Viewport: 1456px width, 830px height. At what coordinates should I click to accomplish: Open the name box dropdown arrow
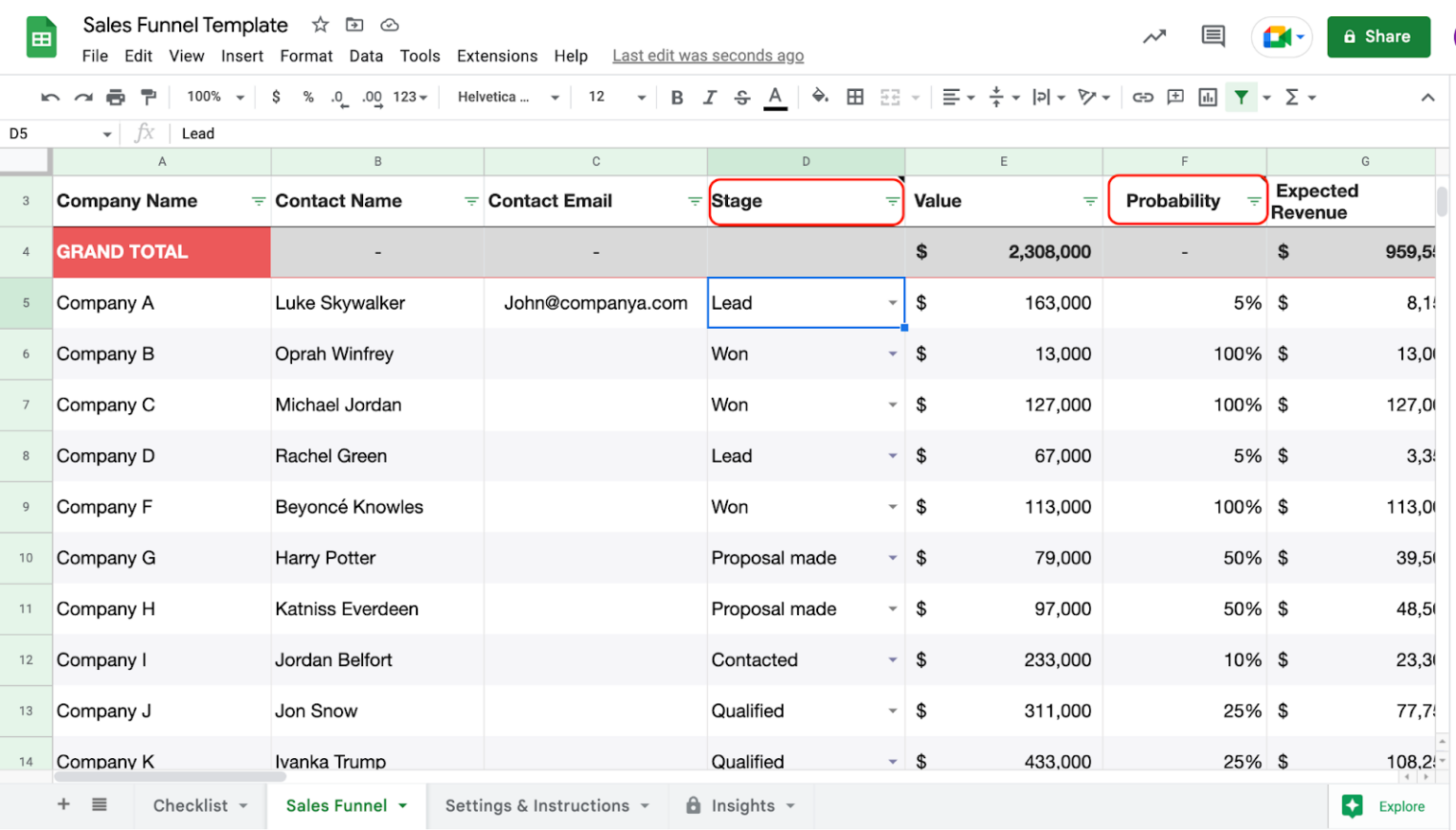pos(107,134)
